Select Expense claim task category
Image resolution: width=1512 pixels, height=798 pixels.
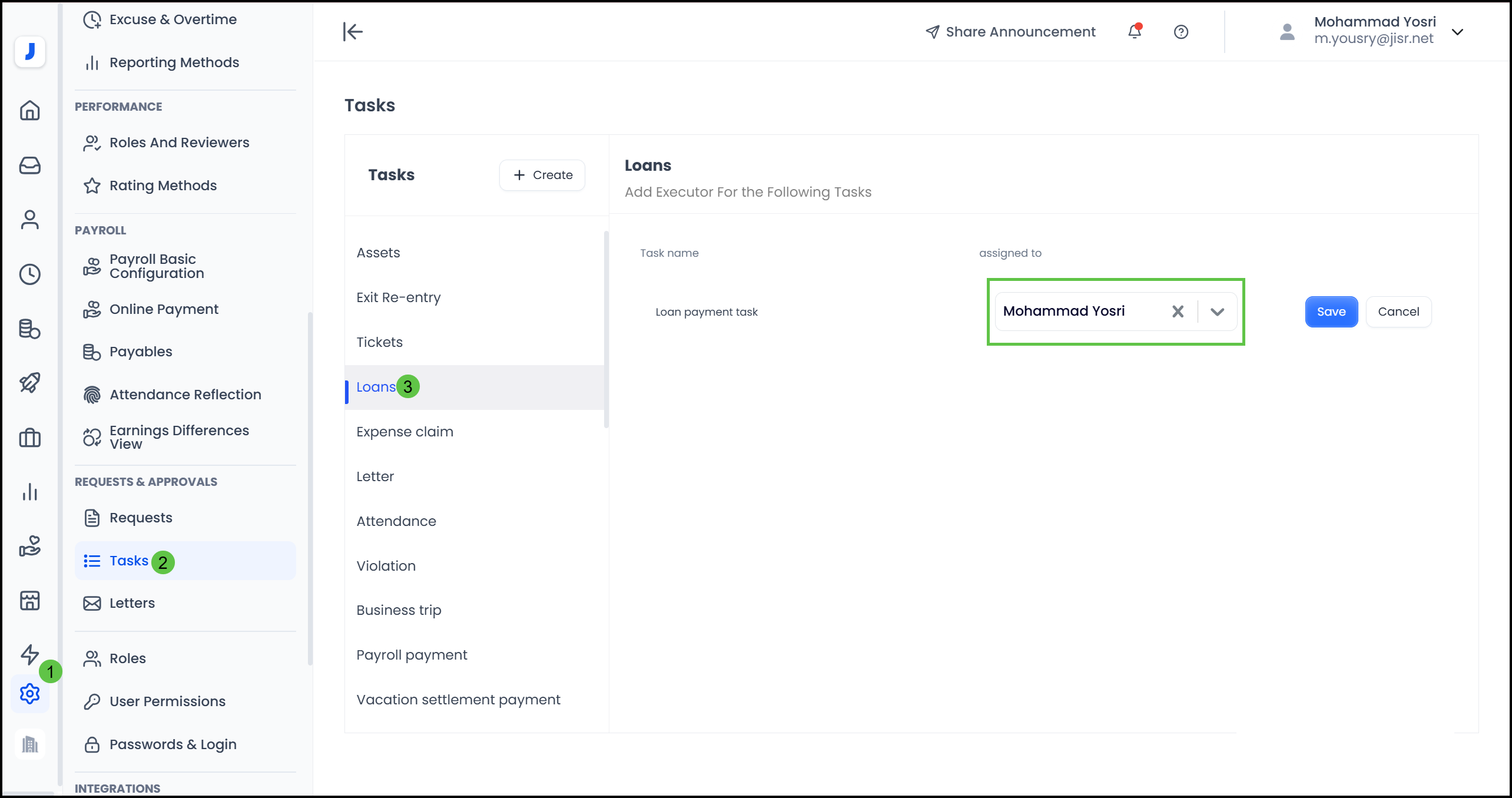[x=404, y=432]
